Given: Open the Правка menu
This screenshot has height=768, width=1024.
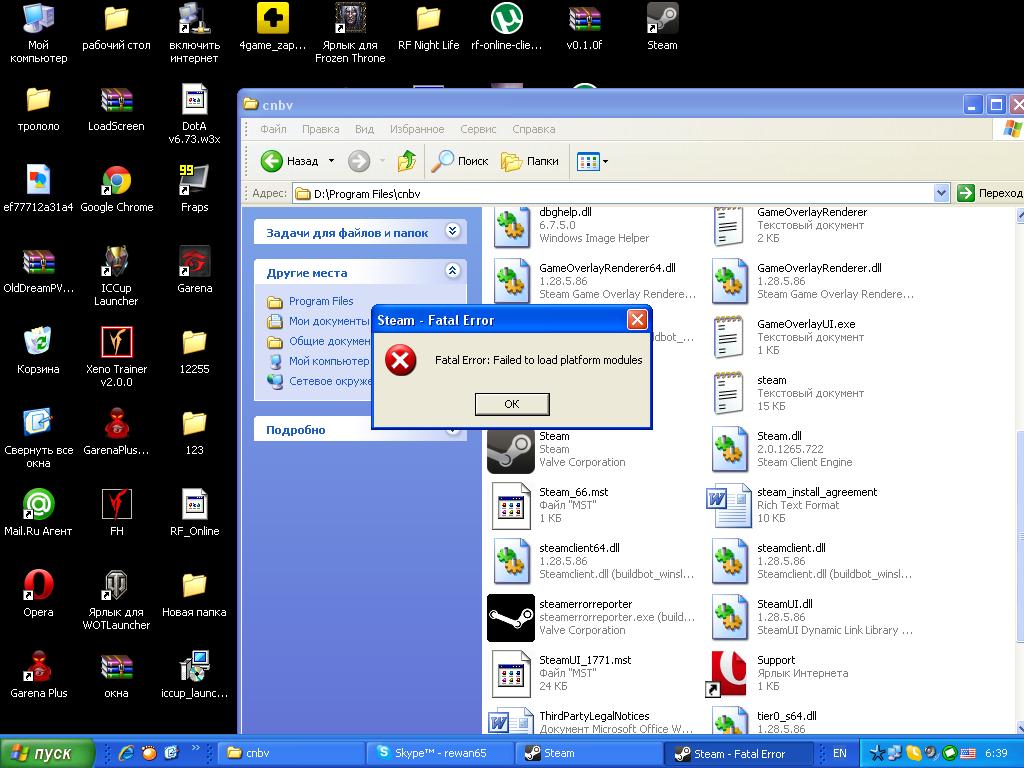Looking at the screenshot, I should [x=320, y=129].
